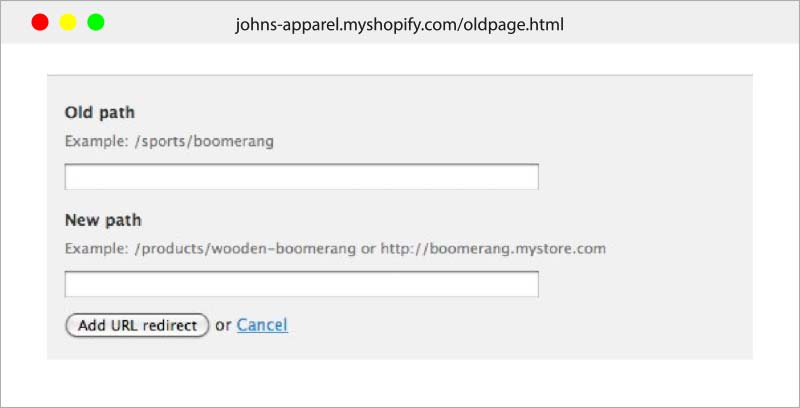The image size is (800, 408).
Task: Click the Old path heading label
Action: tap(99, 113)
